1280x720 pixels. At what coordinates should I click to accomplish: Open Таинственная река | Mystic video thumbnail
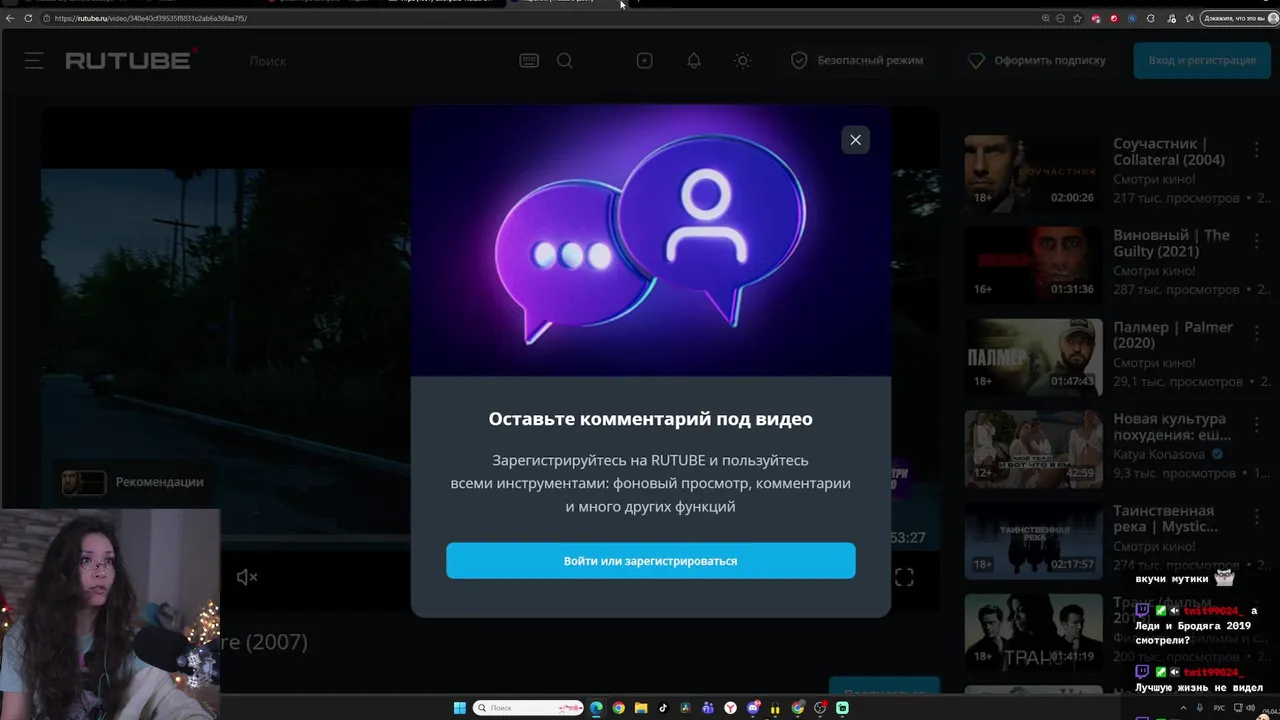1033,541
